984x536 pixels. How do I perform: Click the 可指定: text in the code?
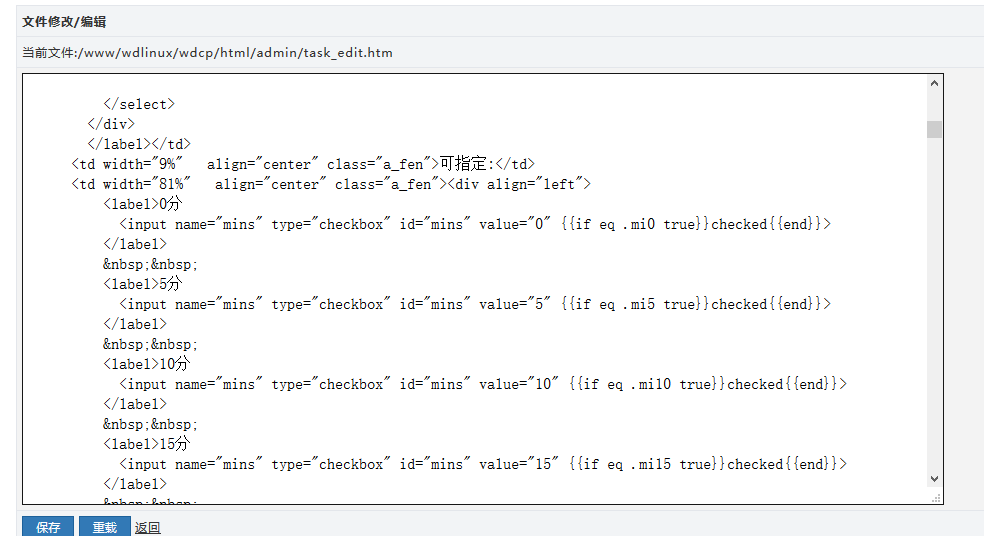(x=466, y=164)
